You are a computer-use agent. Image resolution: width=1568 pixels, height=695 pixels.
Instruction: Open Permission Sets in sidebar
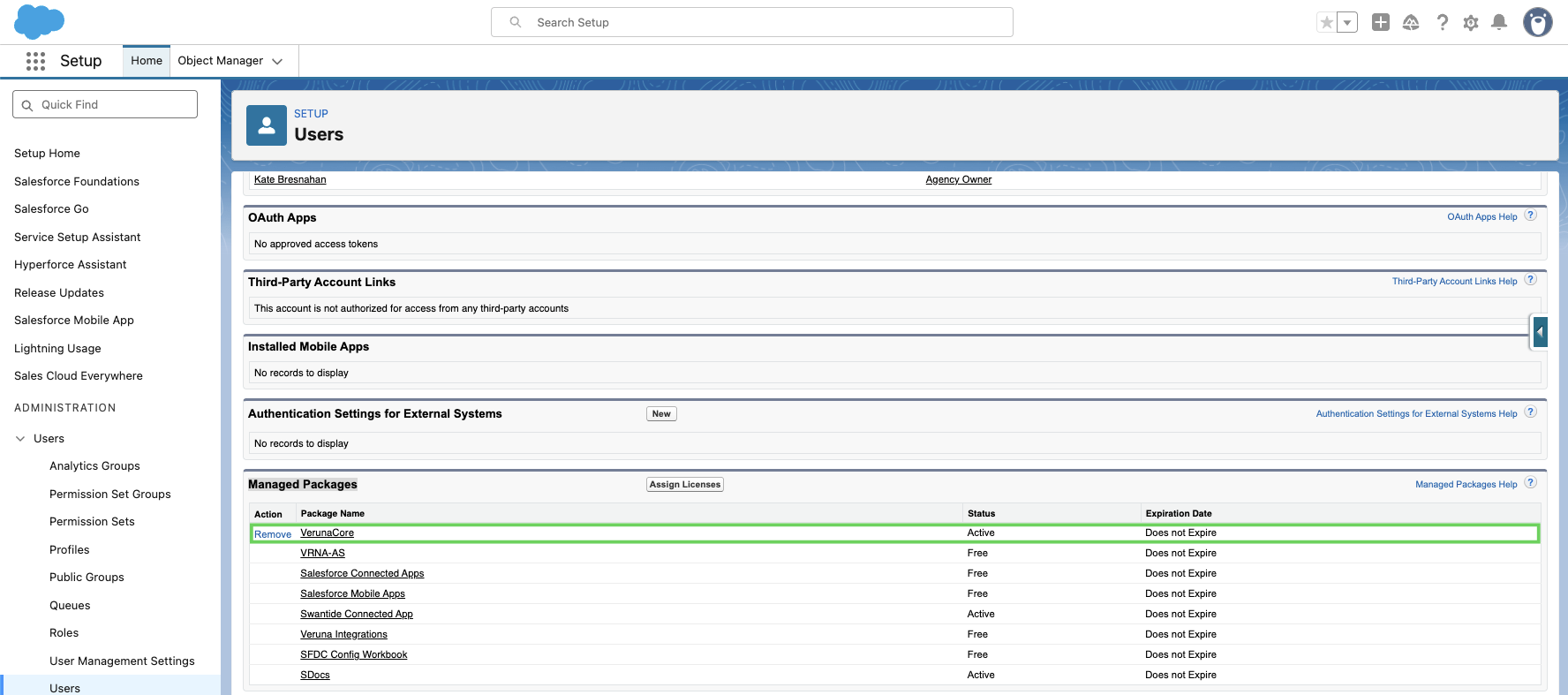(92, 522)
